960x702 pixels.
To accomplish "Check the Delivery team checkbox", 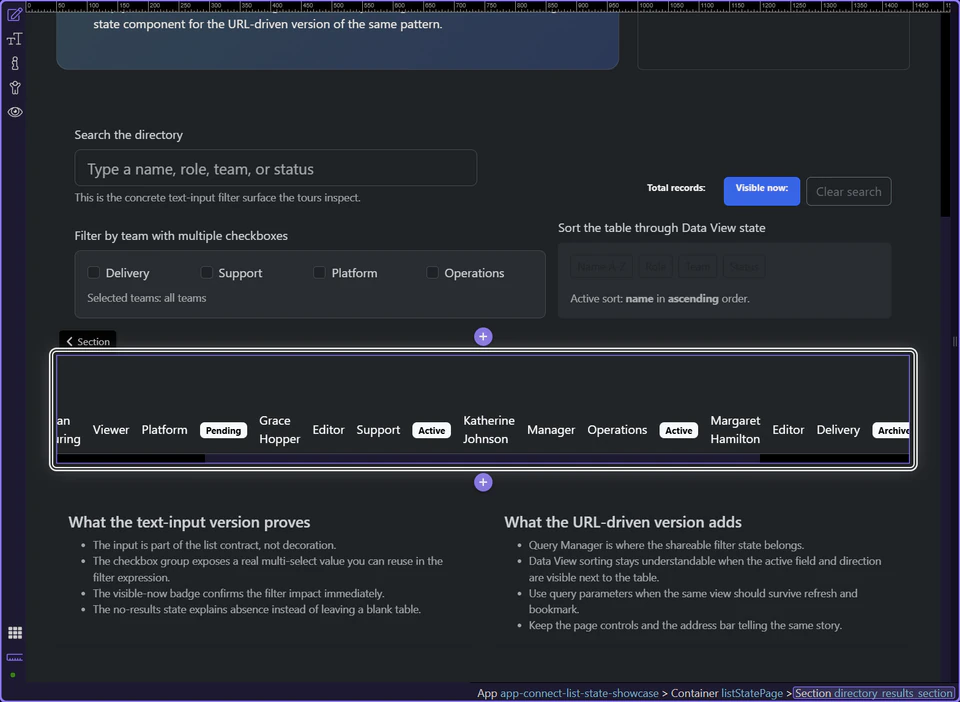I will [94, 272].
